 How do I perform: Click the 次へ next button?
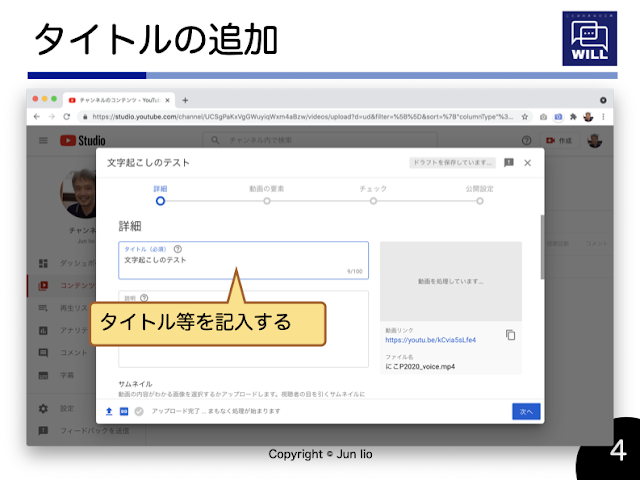pos(526,411)
